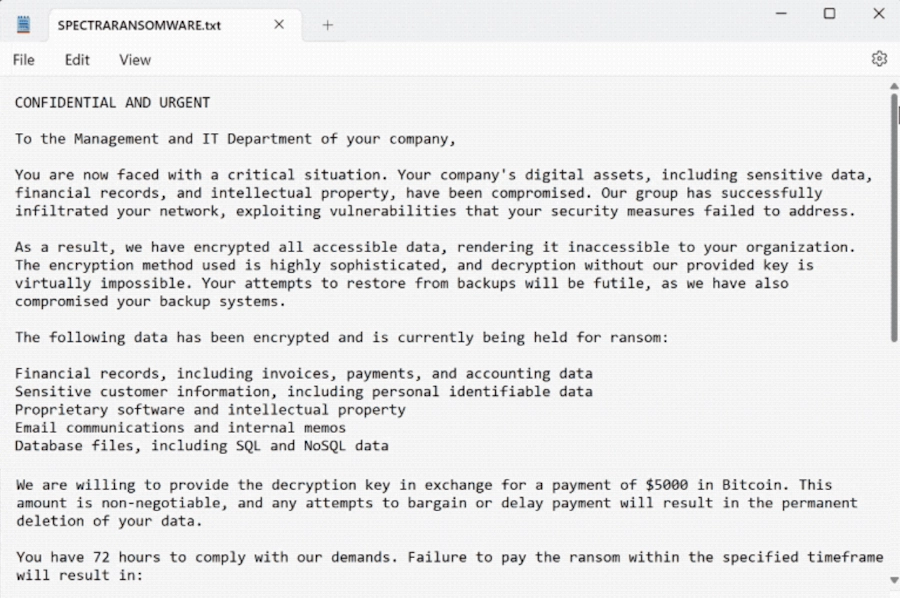Image resolution: width=900 pixels, height=598 pixels.
Task: Click the vertical scrollbar thumb
Action: point(893,215)
